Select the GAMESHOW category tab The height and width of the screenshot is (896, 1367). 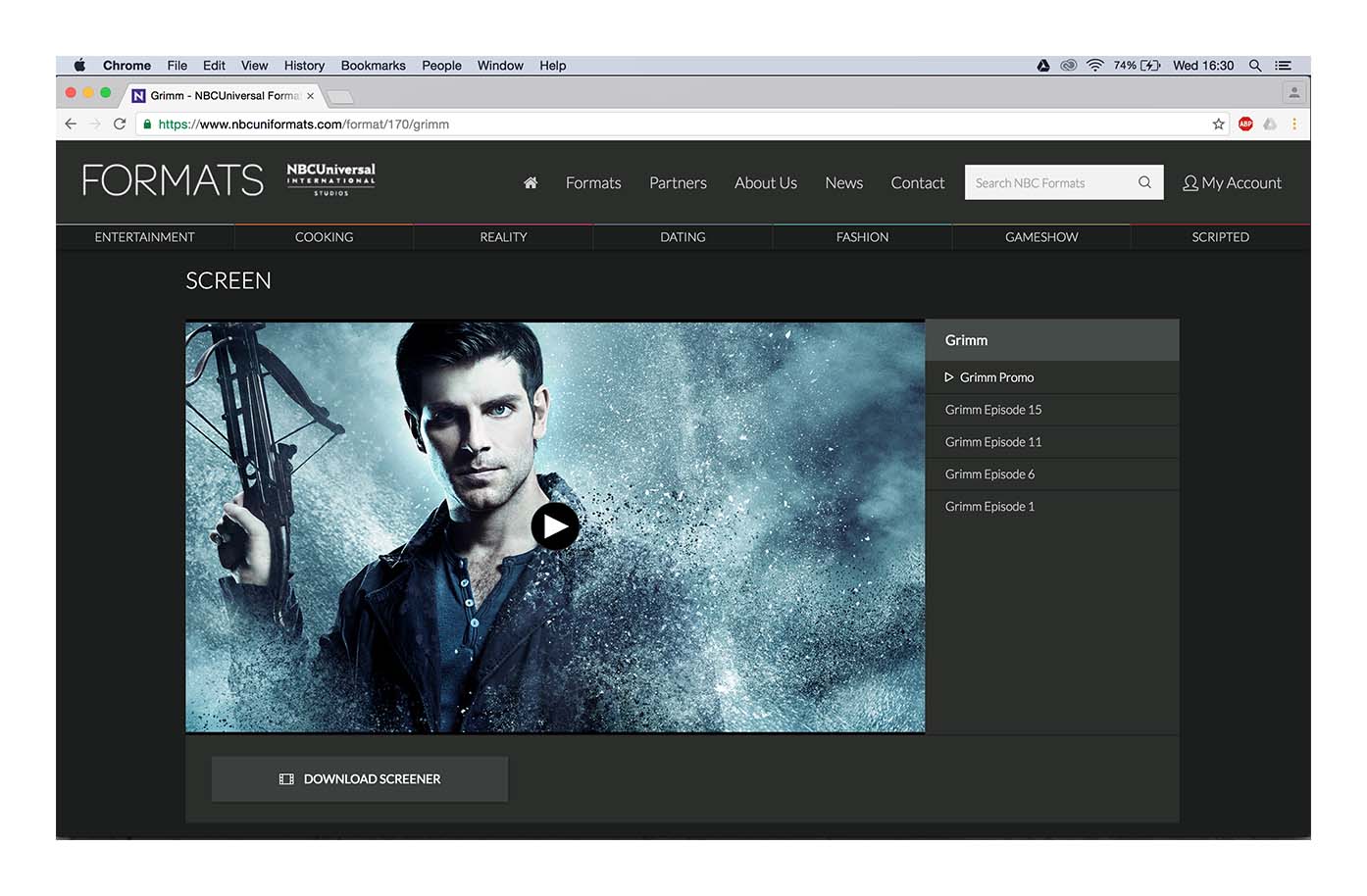click(x=1041, y=237)
